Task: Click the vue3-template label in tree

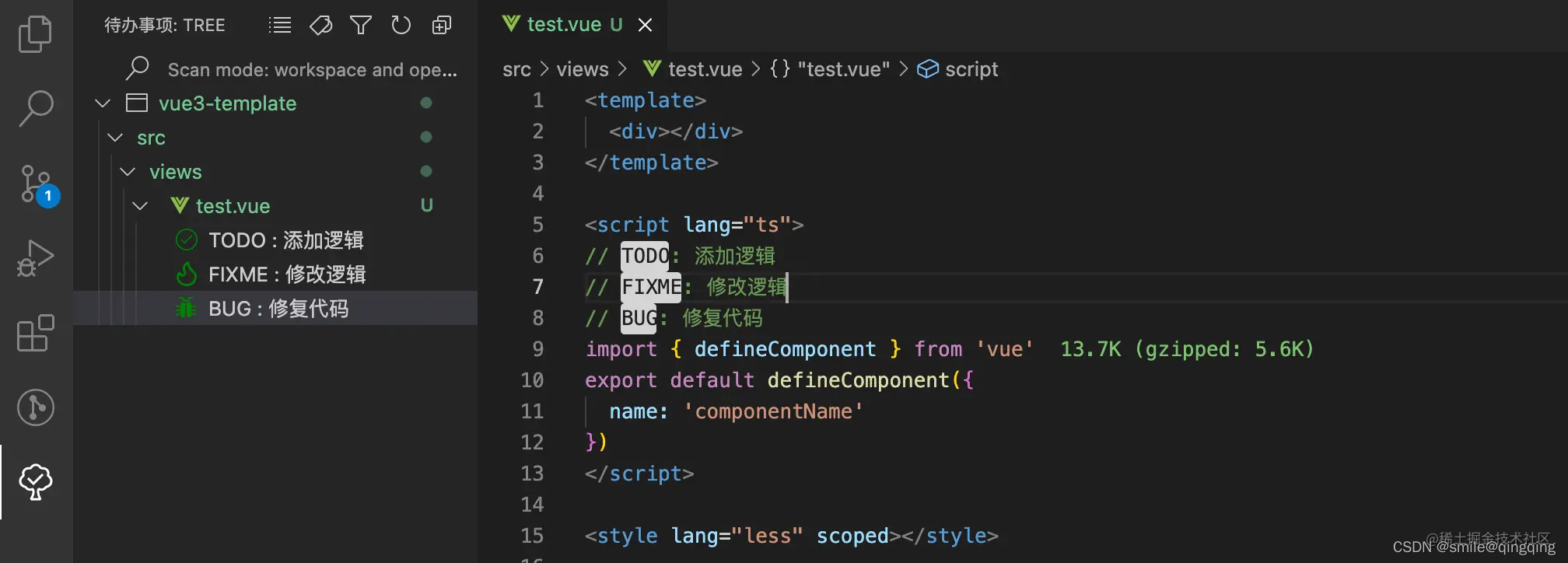Action: tap(227, 103)
